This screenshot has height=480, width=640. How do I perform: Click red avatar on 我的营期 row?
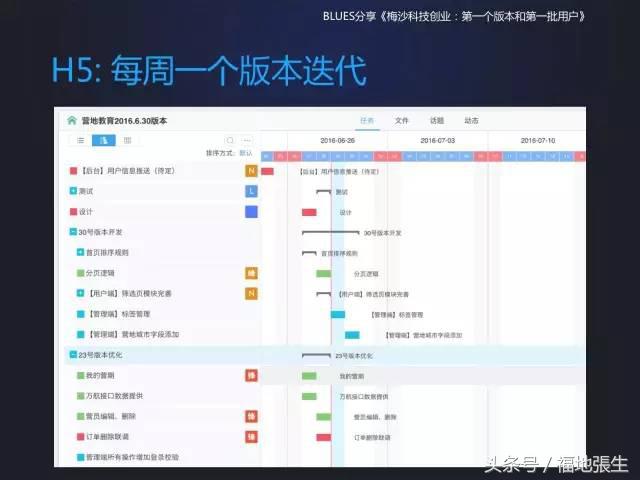tap(251, 375)
